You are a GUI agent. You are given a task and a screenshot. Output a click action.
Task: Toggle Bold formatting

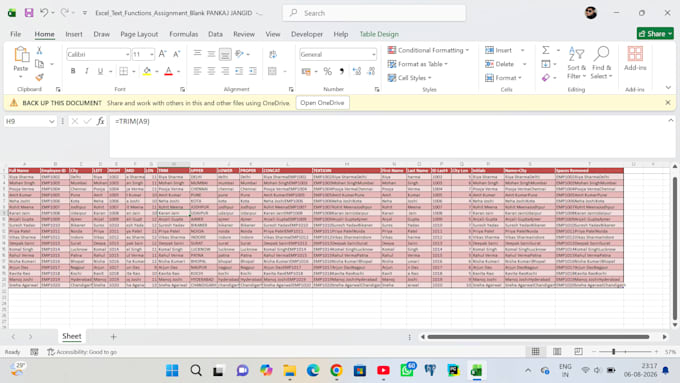[73, 71]
